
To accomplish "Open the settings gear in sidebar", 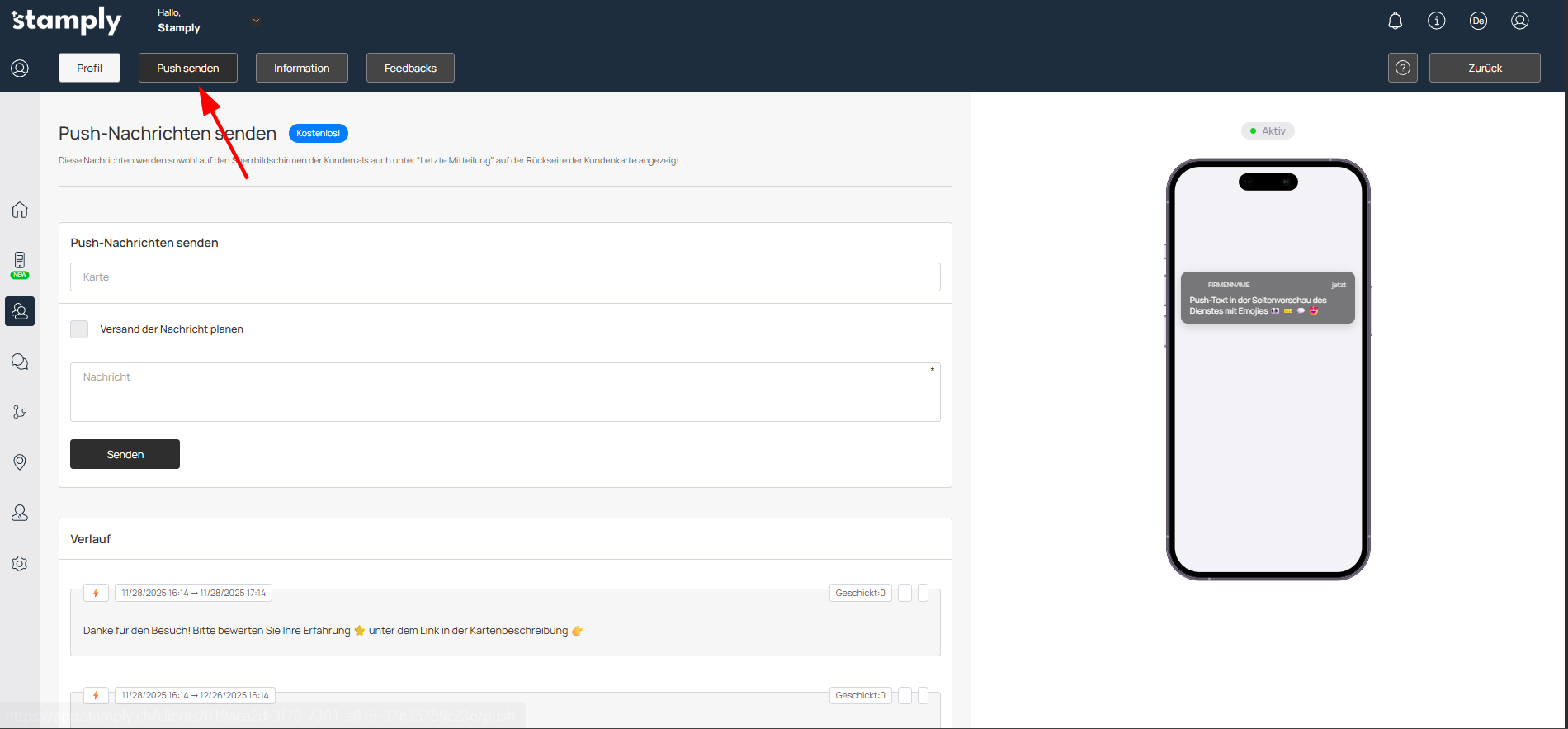I will [x=20, y=563].
